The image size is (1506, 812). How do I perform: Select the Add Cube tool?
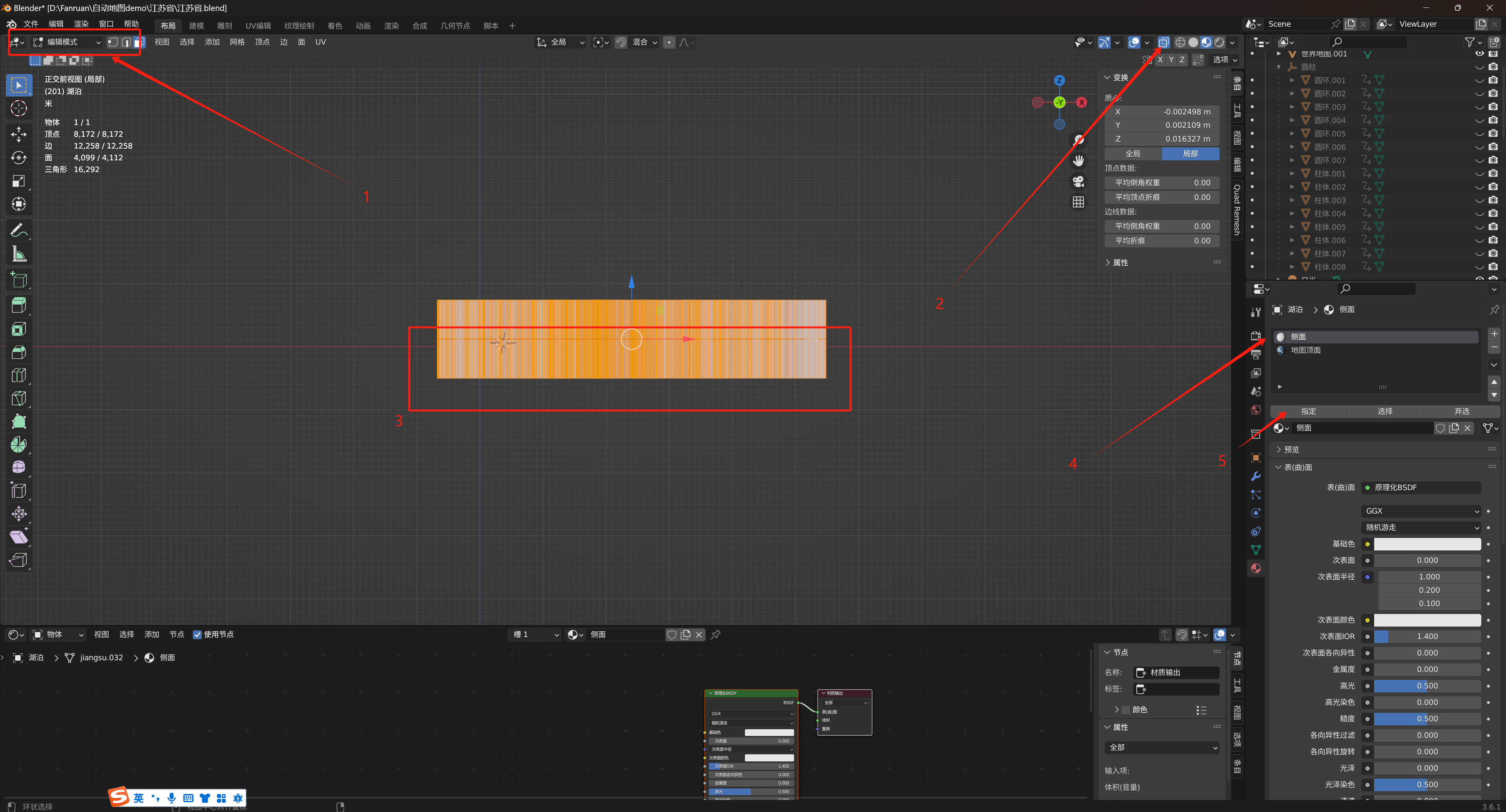[19, 280]
